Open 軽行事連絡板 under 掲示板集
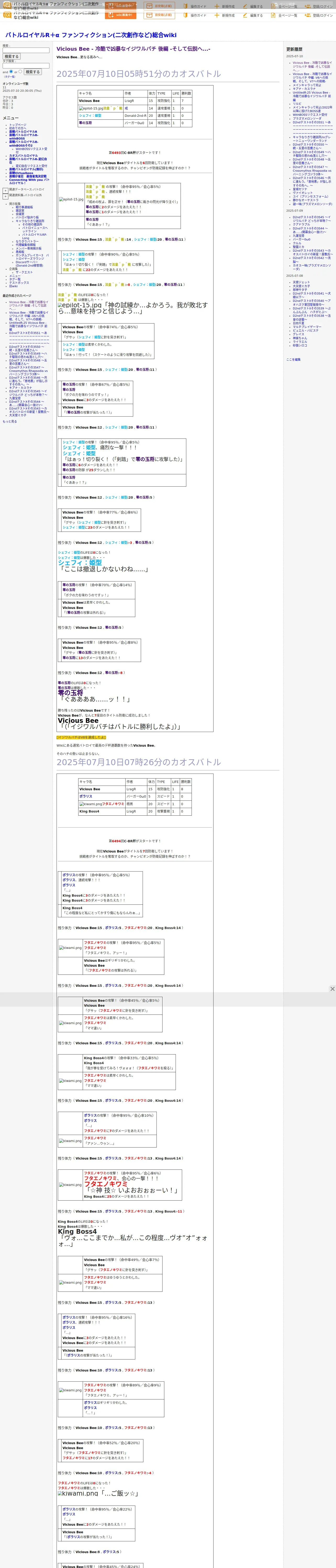This screenshot has width=336, height=1568. [x=24, y=207]
